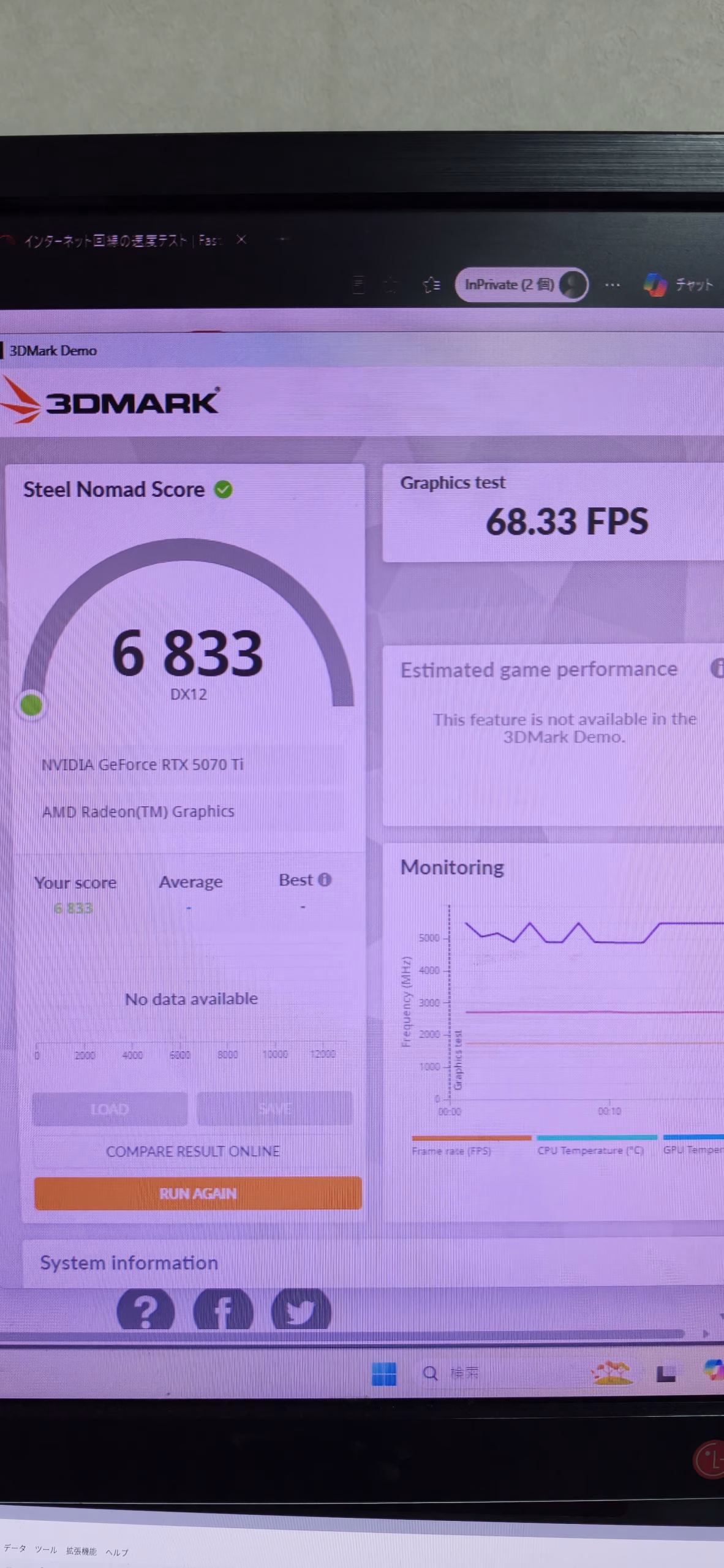724x1568 pixels.
Task: Click COMPARE RESULT ONLINE
Action: pyautogui.click(x=193, y=1151)
